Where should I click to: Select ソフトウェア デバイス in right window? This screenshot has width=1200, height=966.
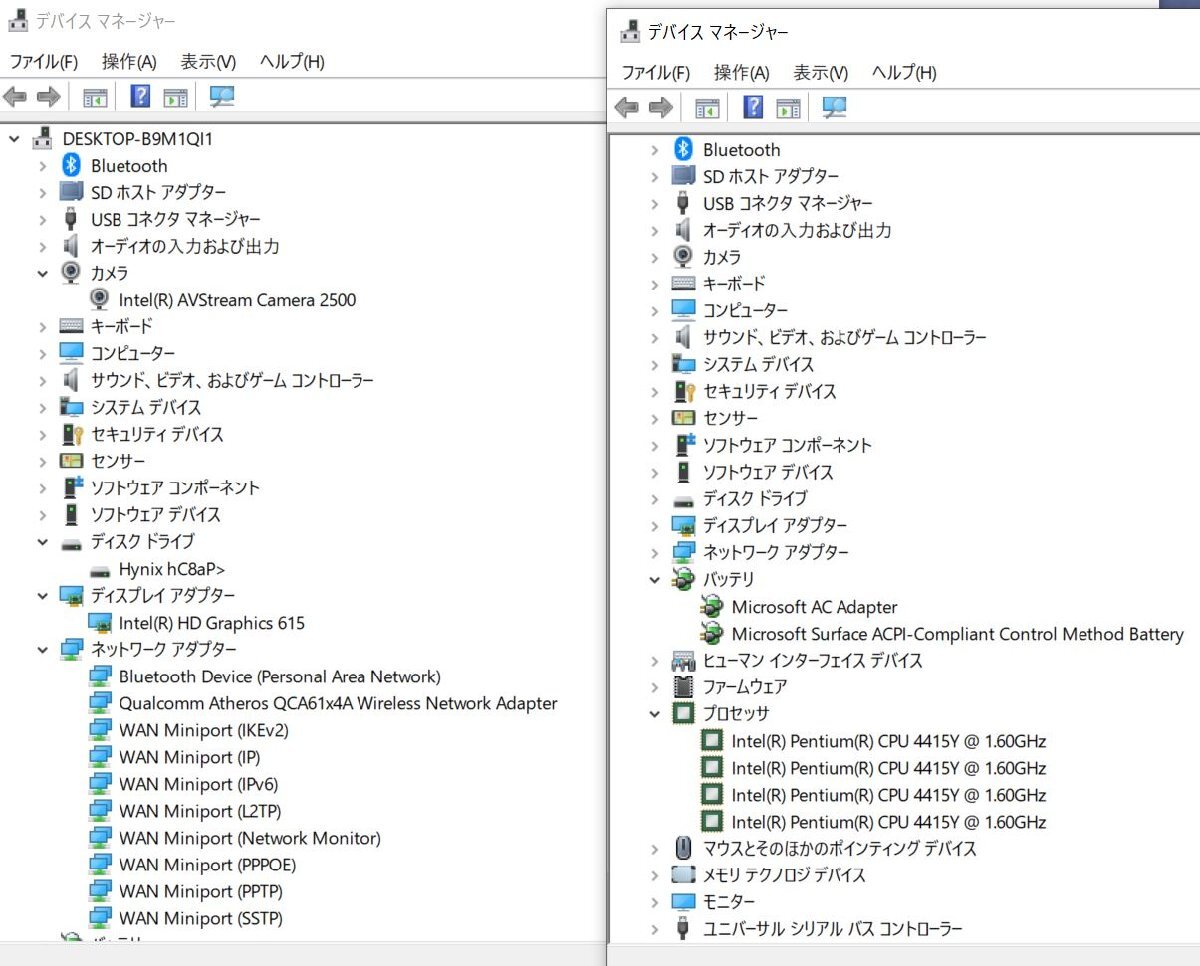(x=768, y=472)
